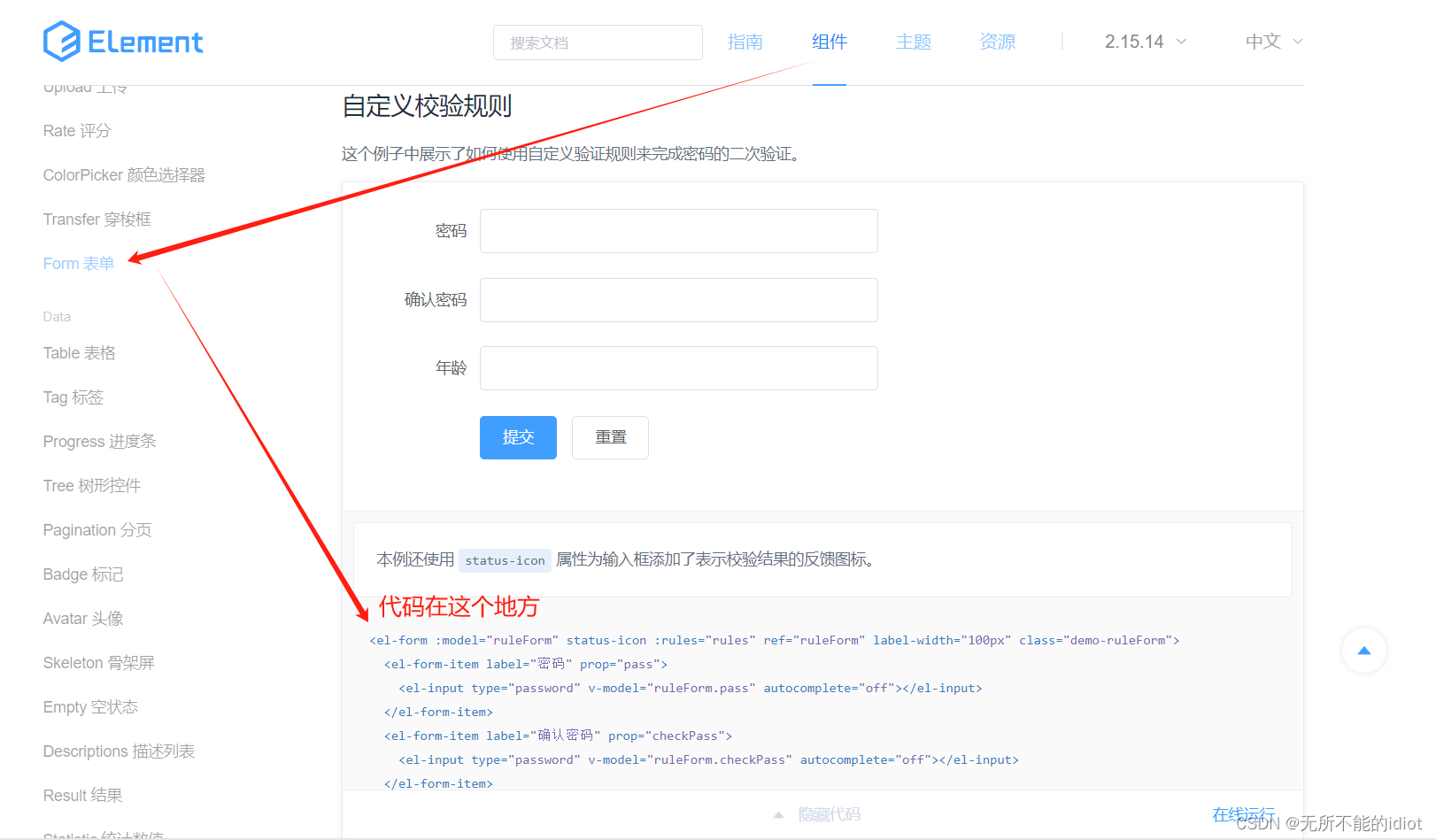The height and width of the screenshot is (840, 1436).
Task: Click the 年龄 age input field
Action: coord(679,368)
